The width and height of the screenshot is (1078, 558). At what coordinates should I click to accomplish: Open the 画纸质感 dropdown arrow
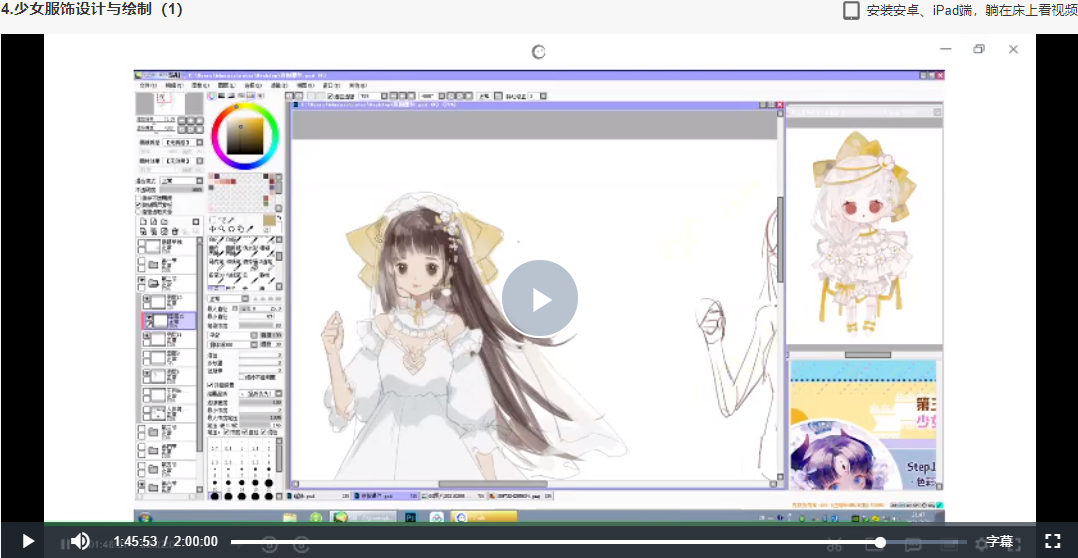coord(199,142)
